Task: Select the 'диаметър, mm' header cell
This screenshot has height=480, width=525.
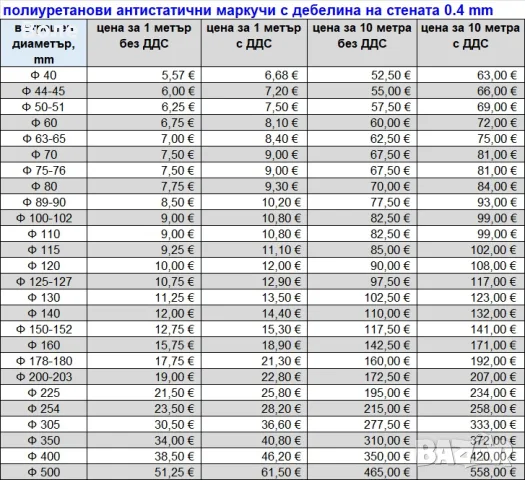Action: [x=44, y=43]
